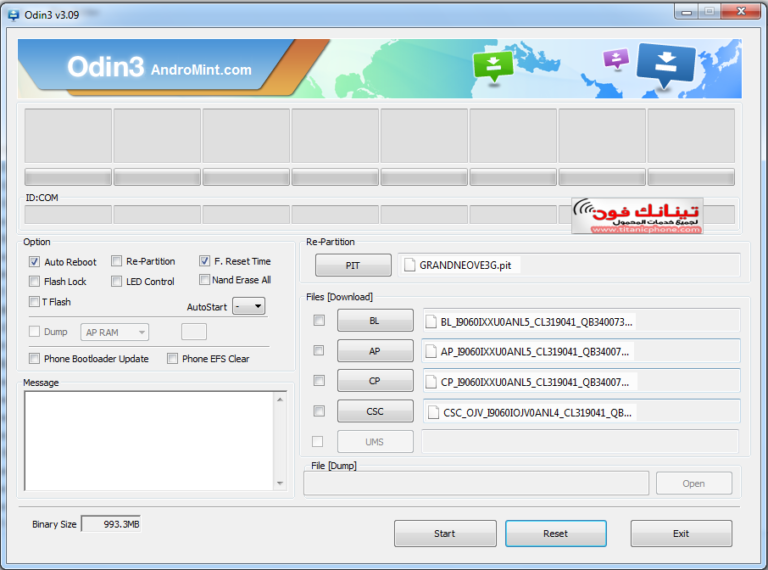The height and width of the screenshot is (570, 768).
Task: Click the Open button for File Dump
Action: point(694,483)
